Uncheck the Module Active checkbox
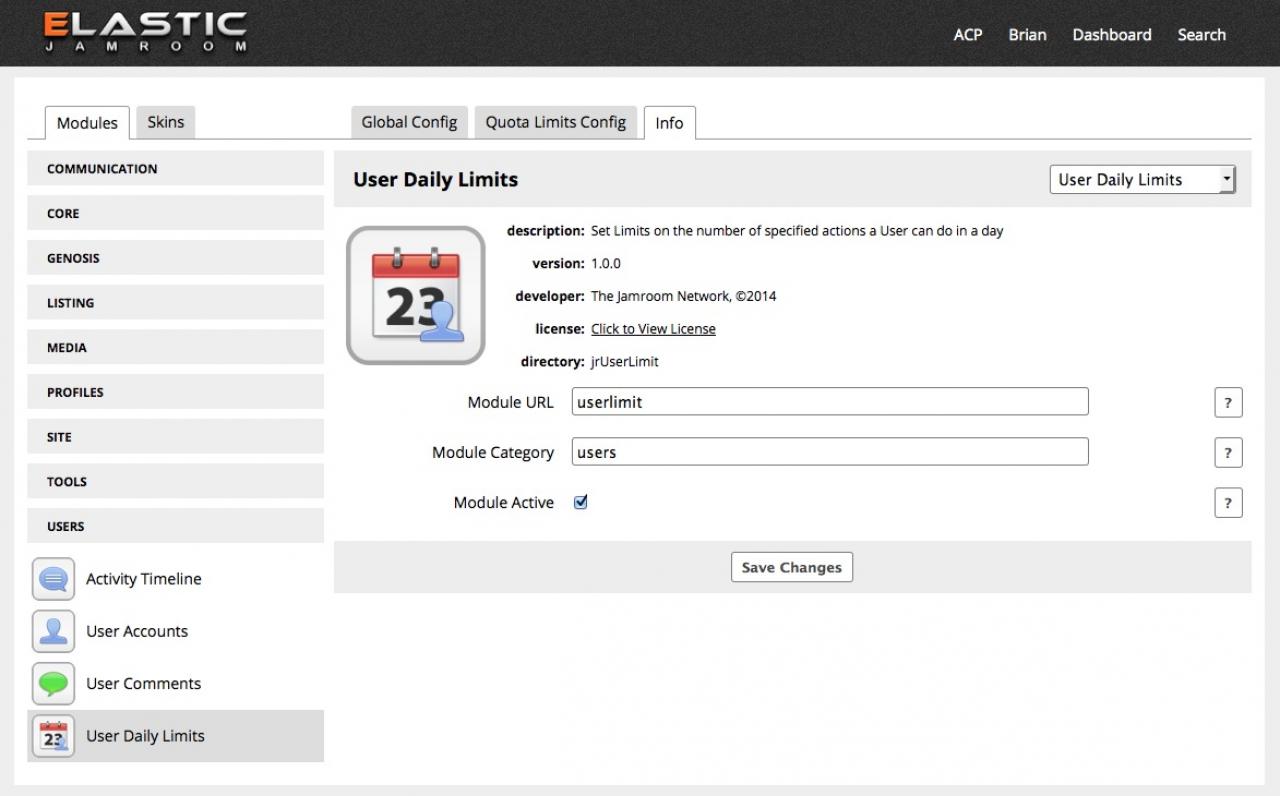This screenshot has width=1280, height=796. pos(580,502)
